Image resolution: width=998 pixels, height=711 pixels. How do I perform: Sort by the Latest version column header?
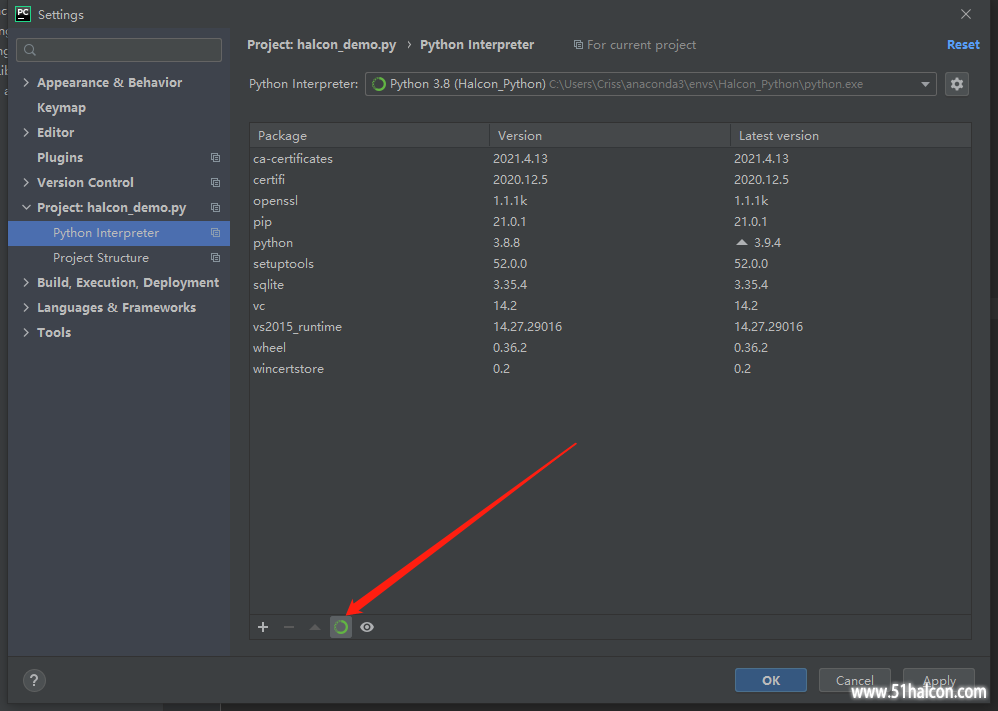(x=850, y=136)
